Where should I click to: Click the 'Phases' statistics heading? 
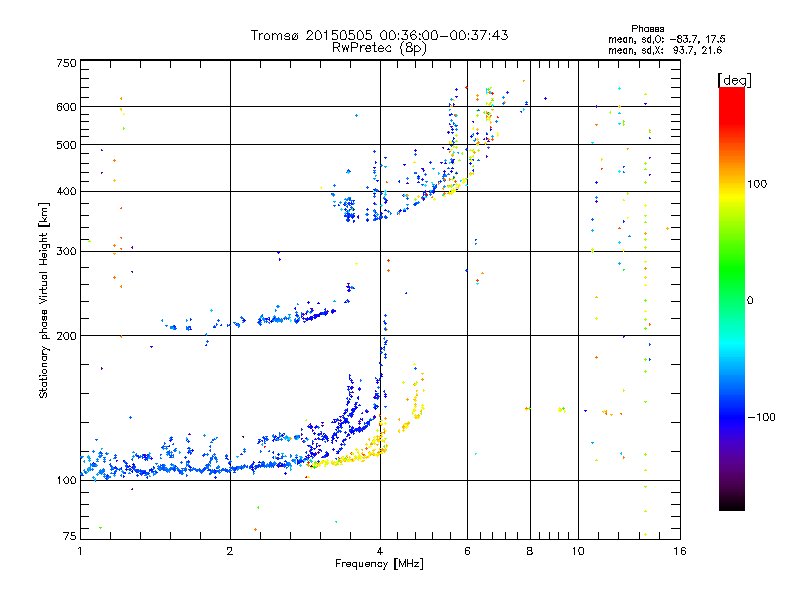tap(647, 29)
